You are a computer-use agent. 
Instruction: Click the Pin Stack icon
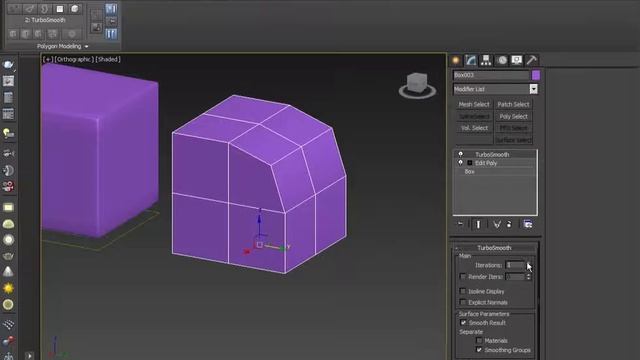pos(460,224)
